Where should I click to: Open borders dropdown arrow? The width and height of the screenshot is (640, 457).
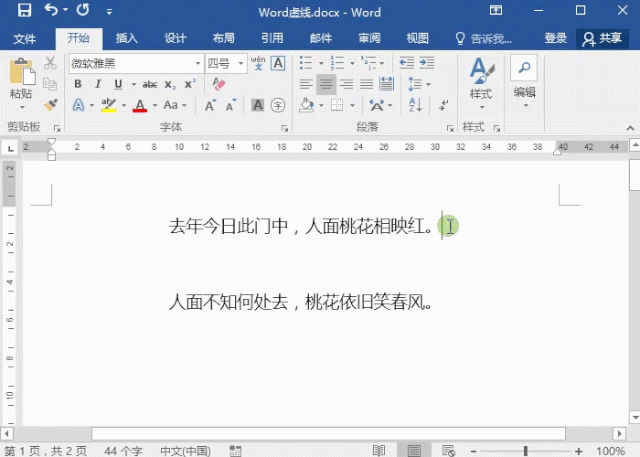pos(352,106)
